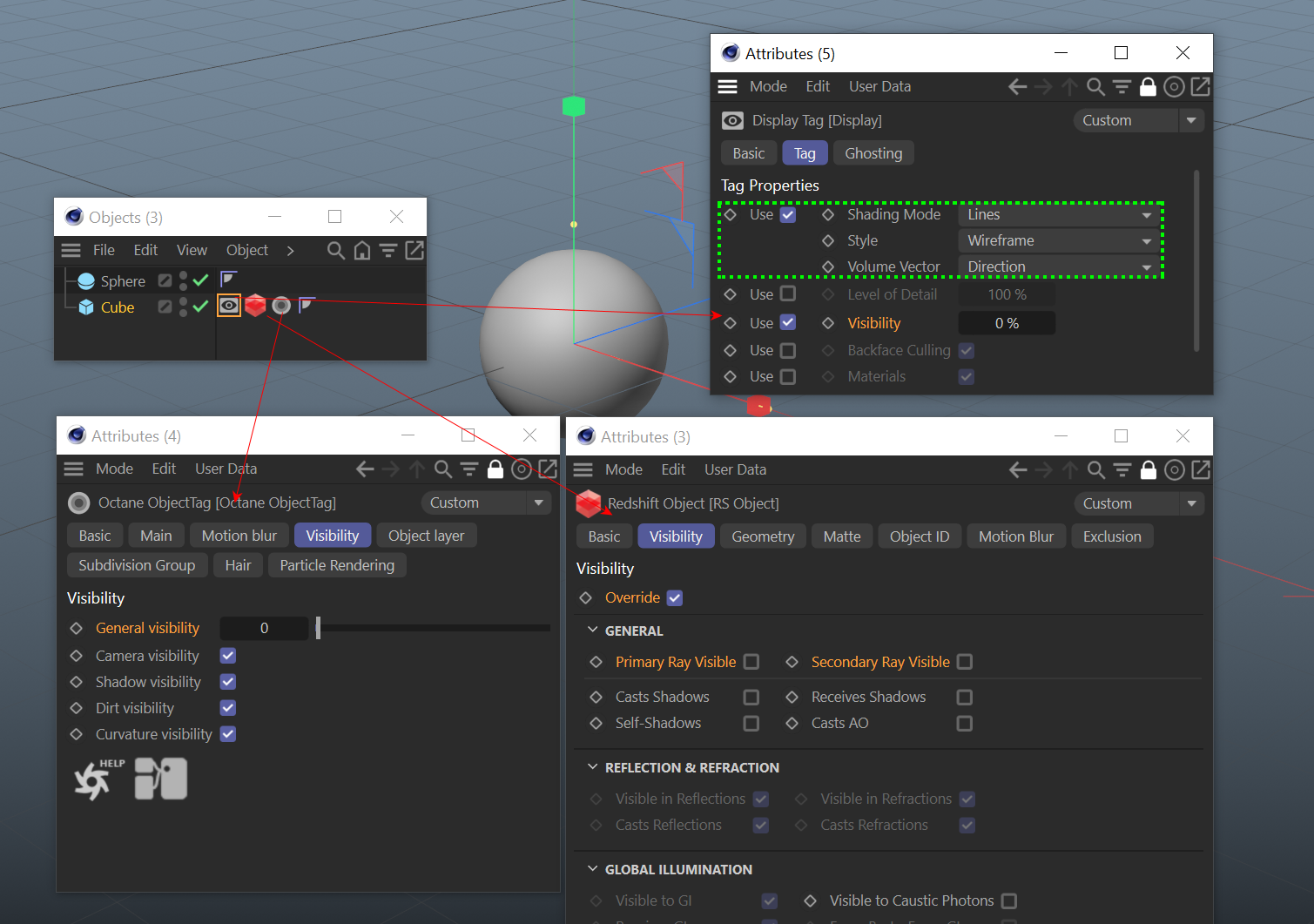Click home icon in Objects panel
The image size is (1314, 924).
tap(362, 251)
